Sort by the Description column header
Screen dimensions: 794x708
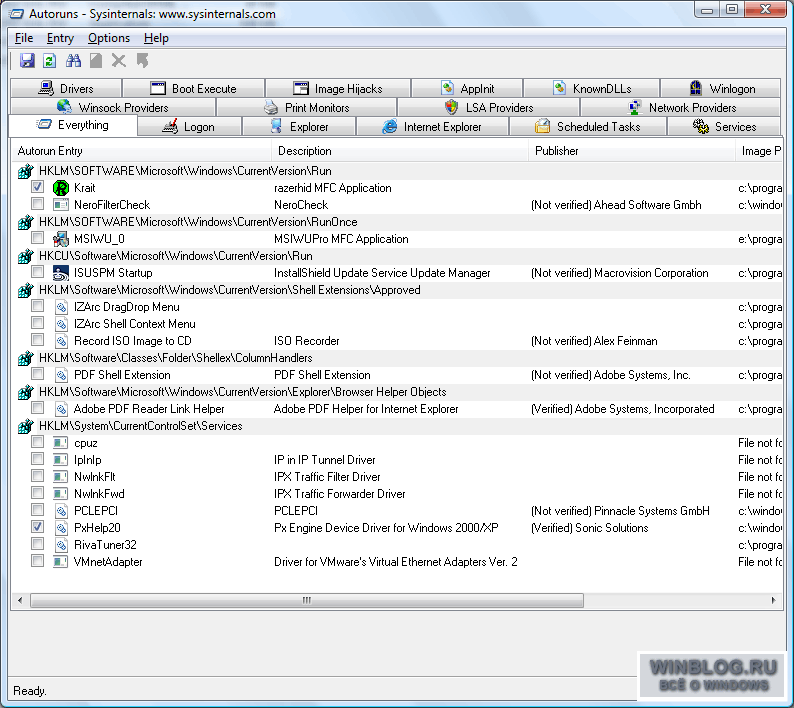[400, 151]
